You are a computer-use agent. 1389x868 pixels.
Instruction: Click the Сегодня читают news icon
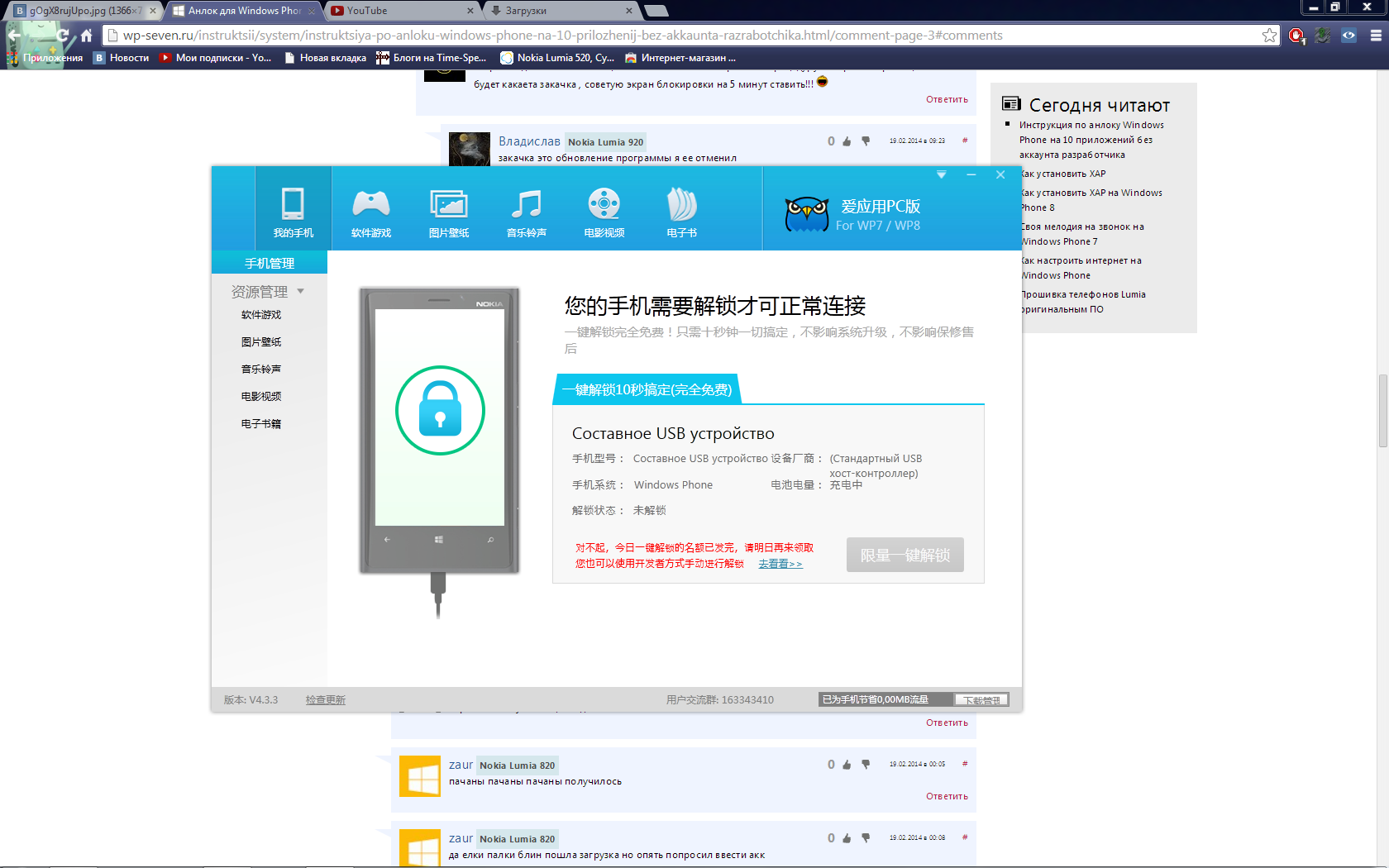[x=1011, y=103]
